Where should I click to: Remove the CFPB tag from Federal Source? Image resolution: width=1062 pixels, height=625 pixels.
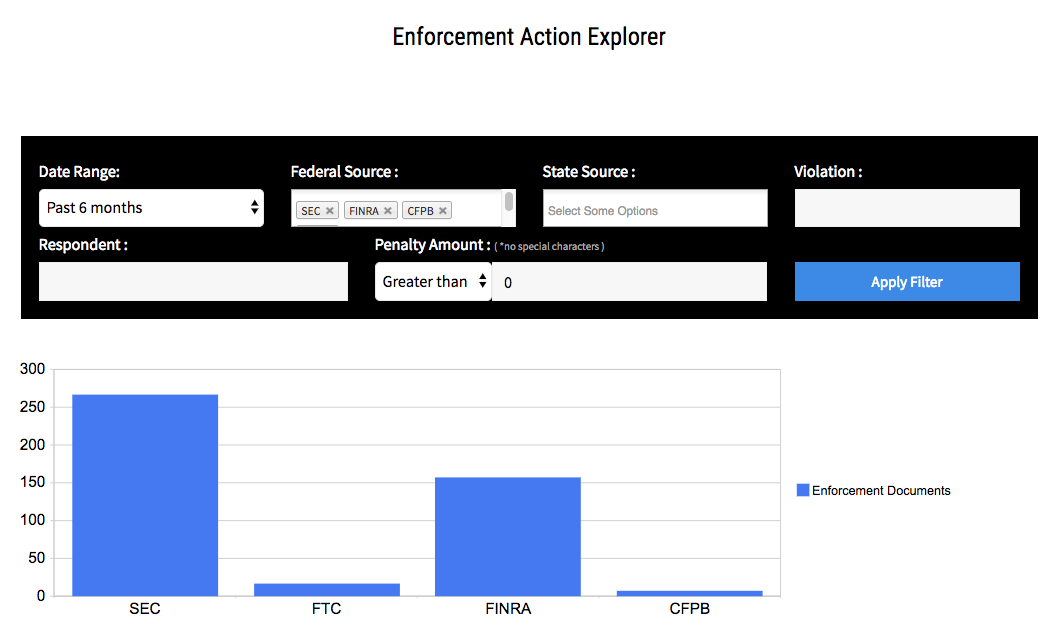point(443,211)
